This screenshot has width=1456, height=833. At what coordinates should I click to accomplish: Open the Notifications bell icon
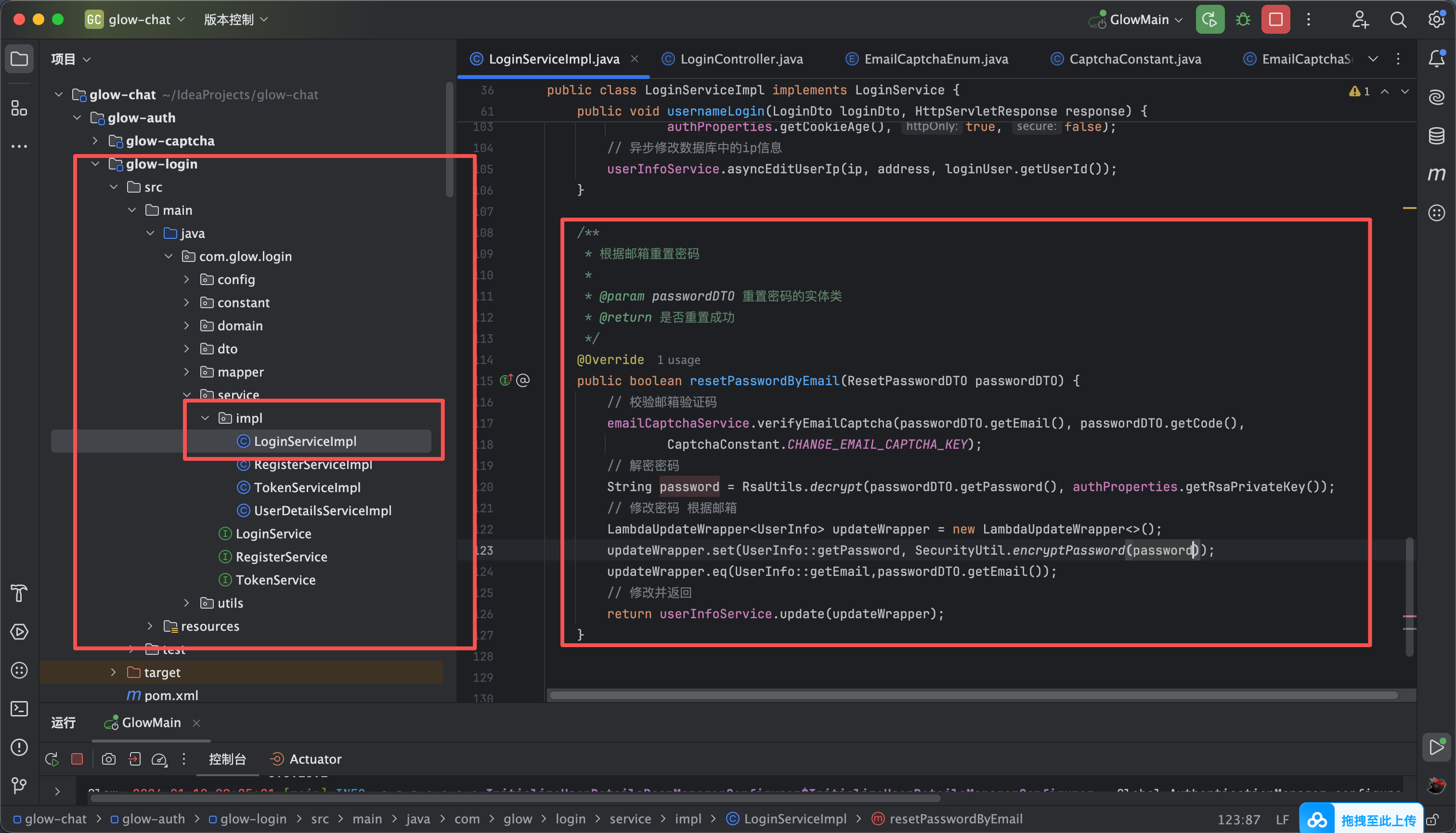(x=1436, y=59)
